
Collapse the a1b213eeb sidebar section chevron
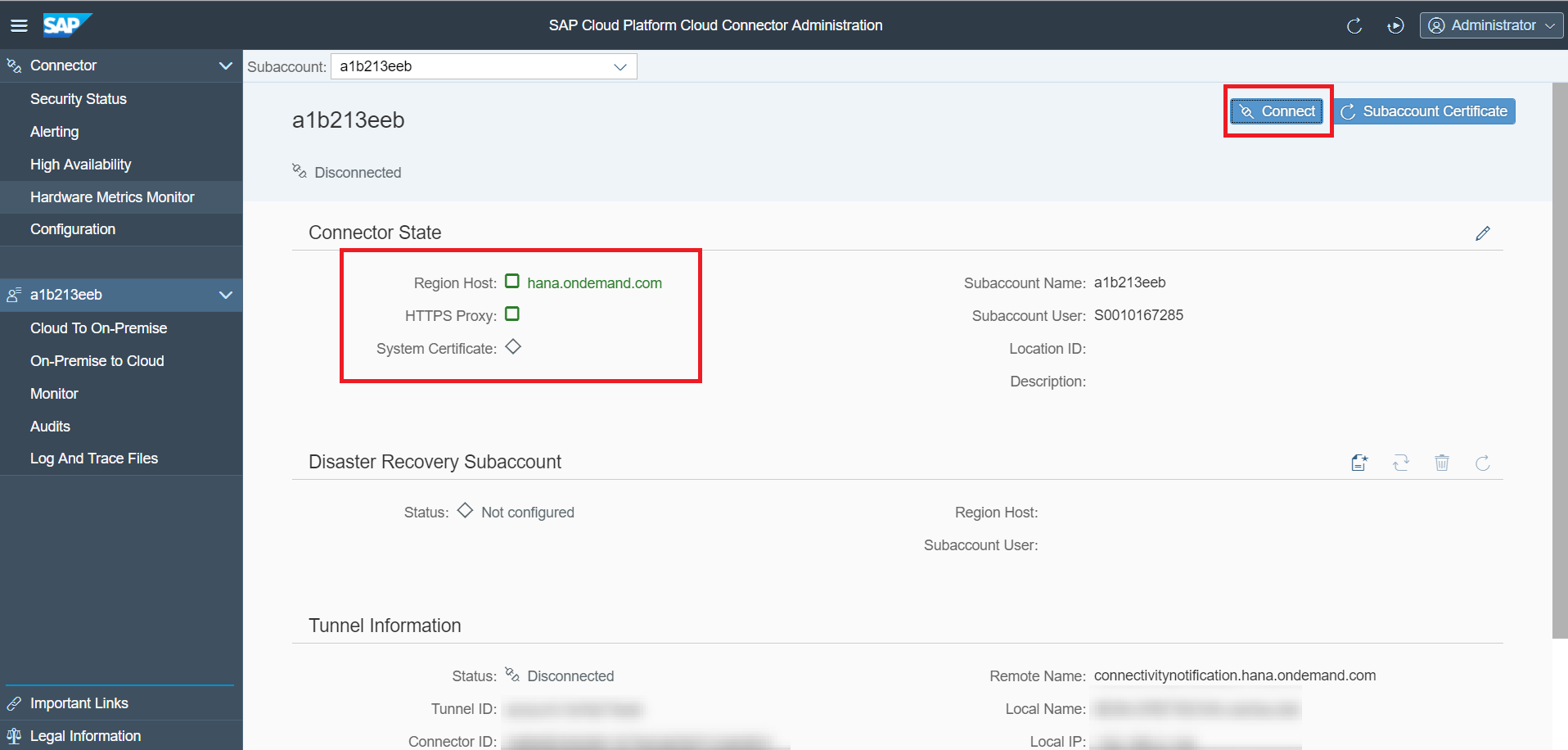coord(226,295)
